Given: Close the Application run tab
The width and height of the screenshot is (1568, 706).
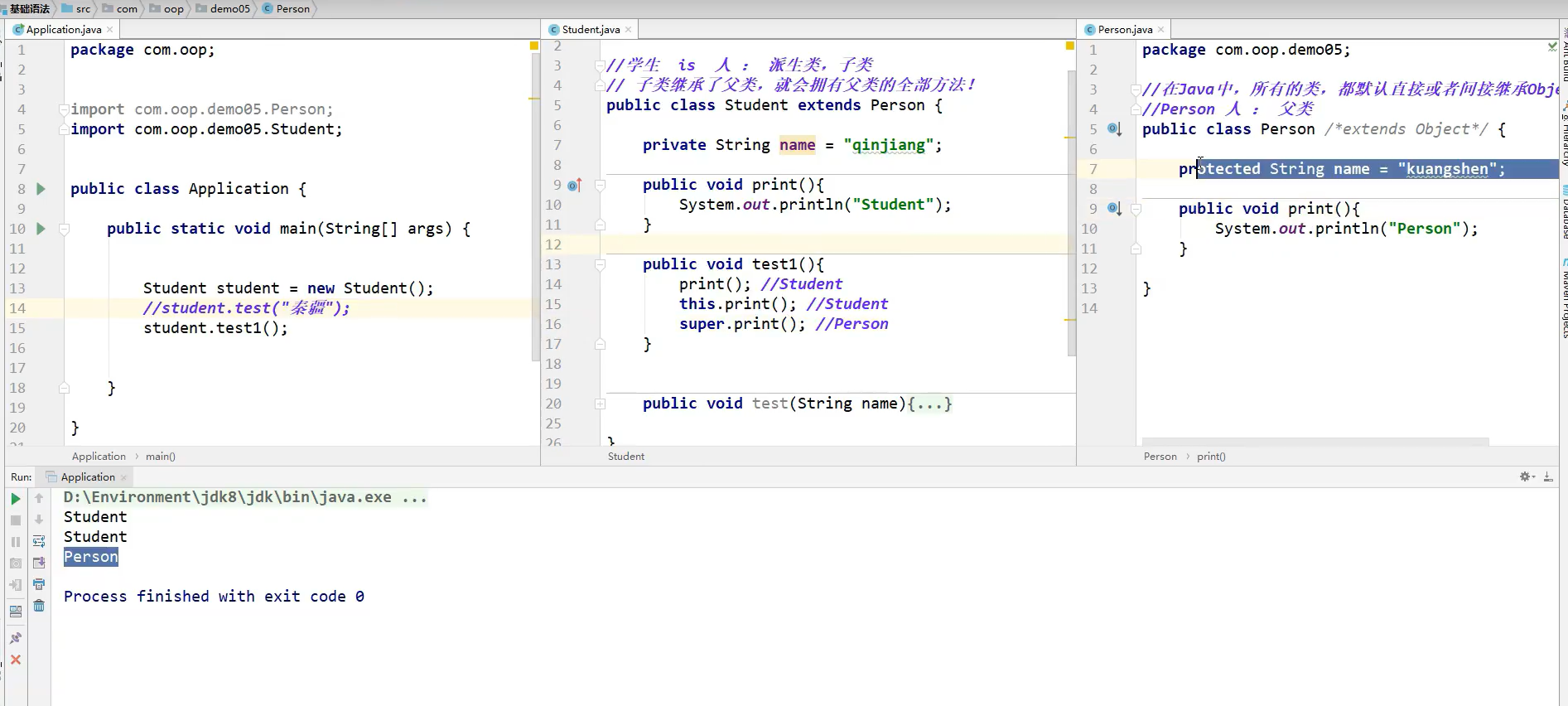Looking at the screenshot, I should click(123, 477).
